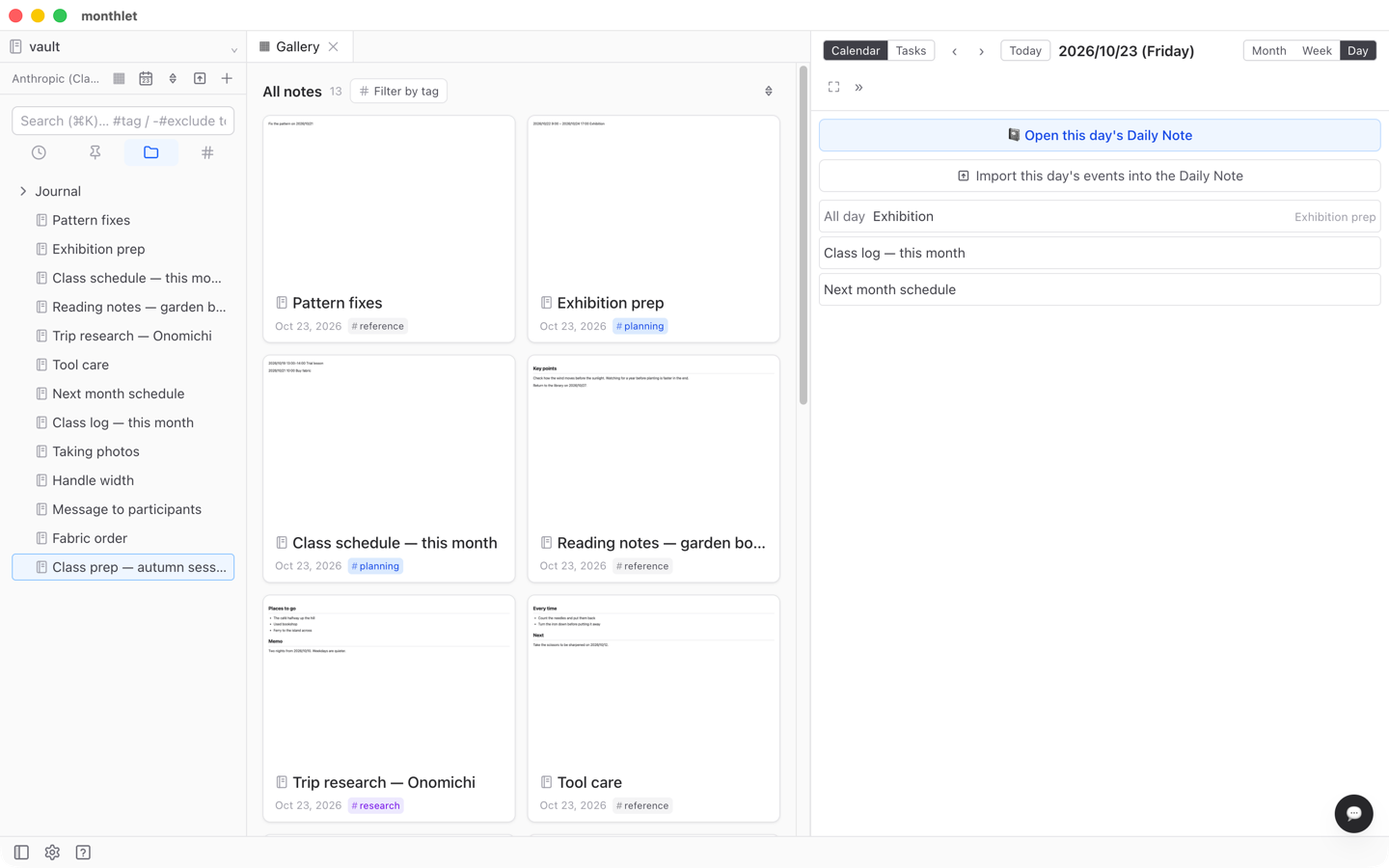Open help with the question mark icon
Screen dimensions: 1389x868
(x=83, y=853)
